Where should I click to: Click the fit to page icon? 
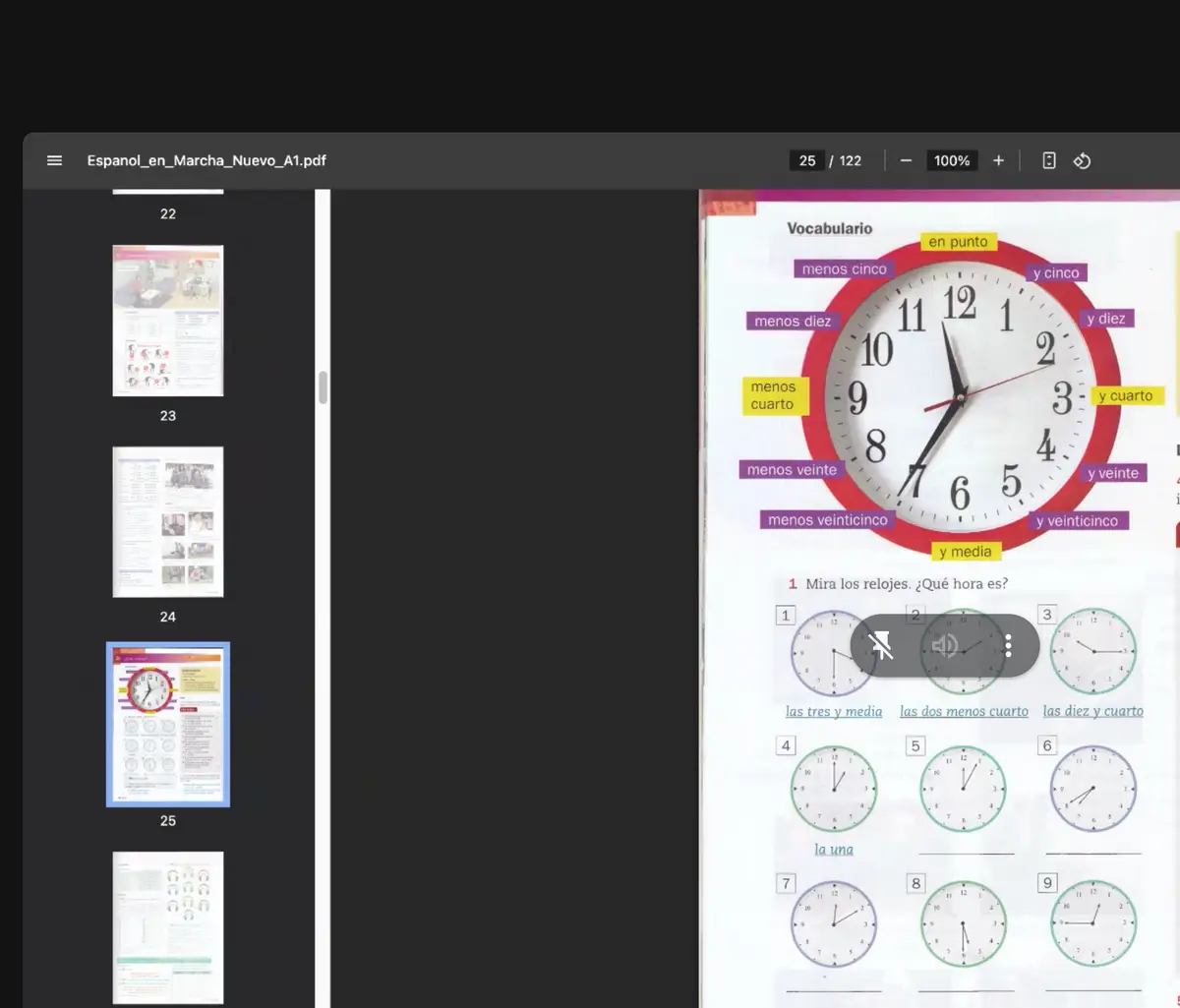pos(1049,160)
